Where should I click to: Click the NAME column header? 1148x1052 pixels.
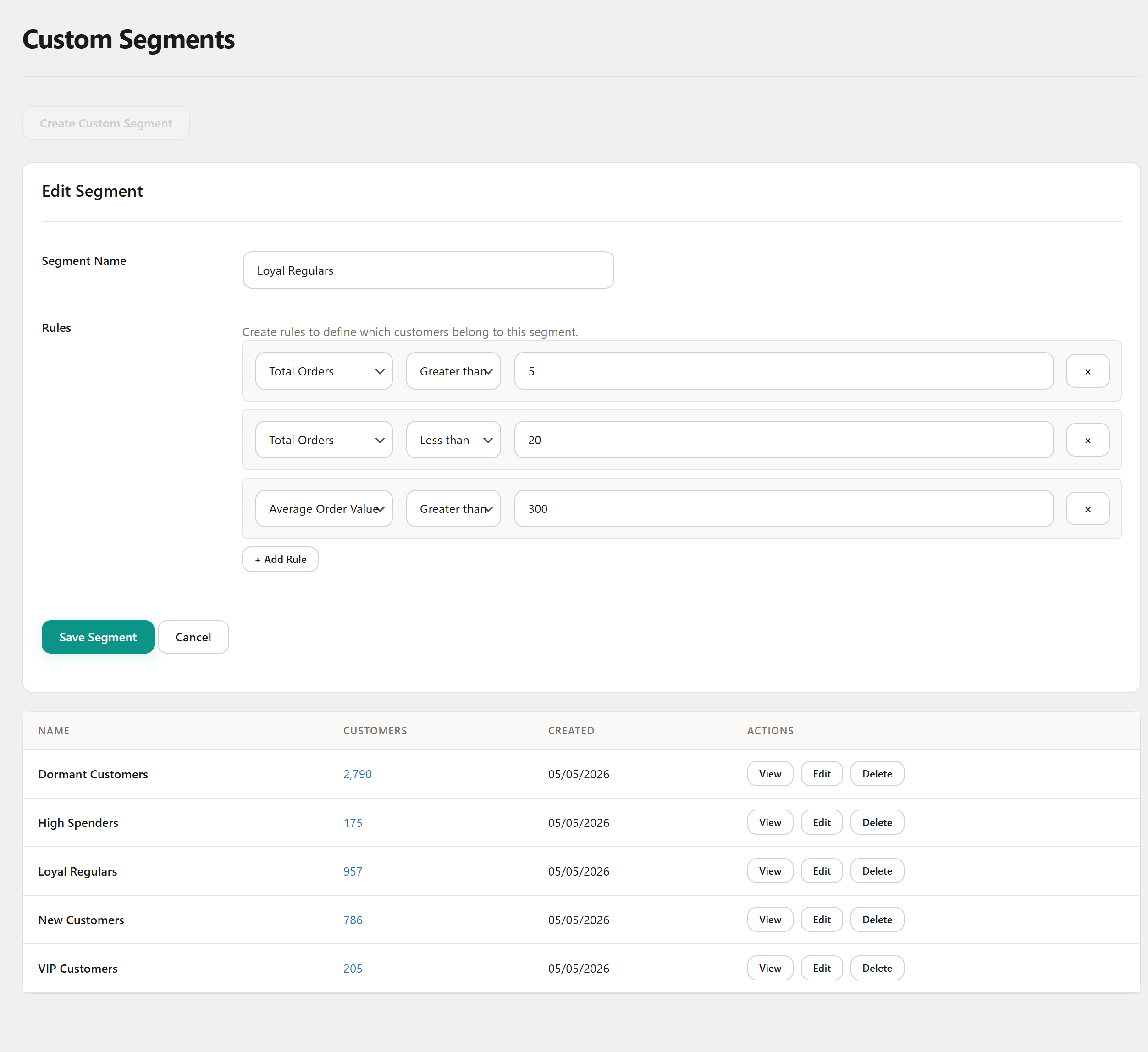54,731
